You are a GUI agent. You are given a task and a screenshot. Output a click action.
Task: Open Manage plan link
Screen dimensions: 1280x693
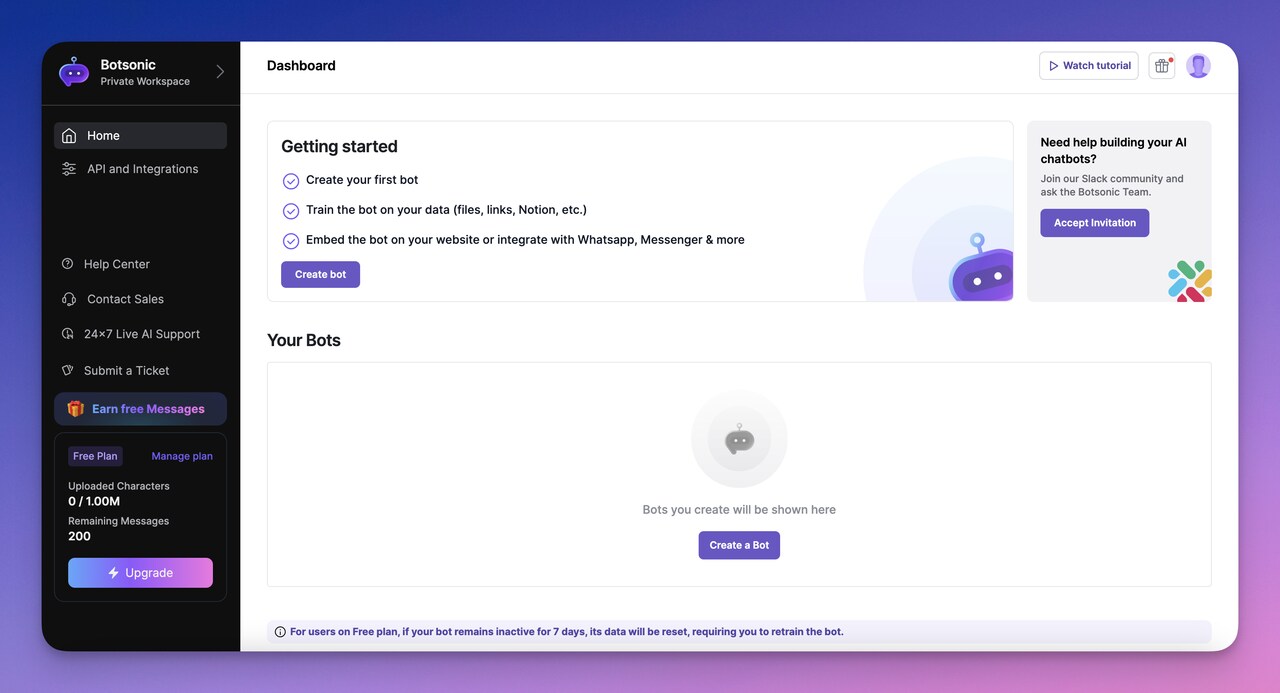pyautogui.click(x=181, y=455)
